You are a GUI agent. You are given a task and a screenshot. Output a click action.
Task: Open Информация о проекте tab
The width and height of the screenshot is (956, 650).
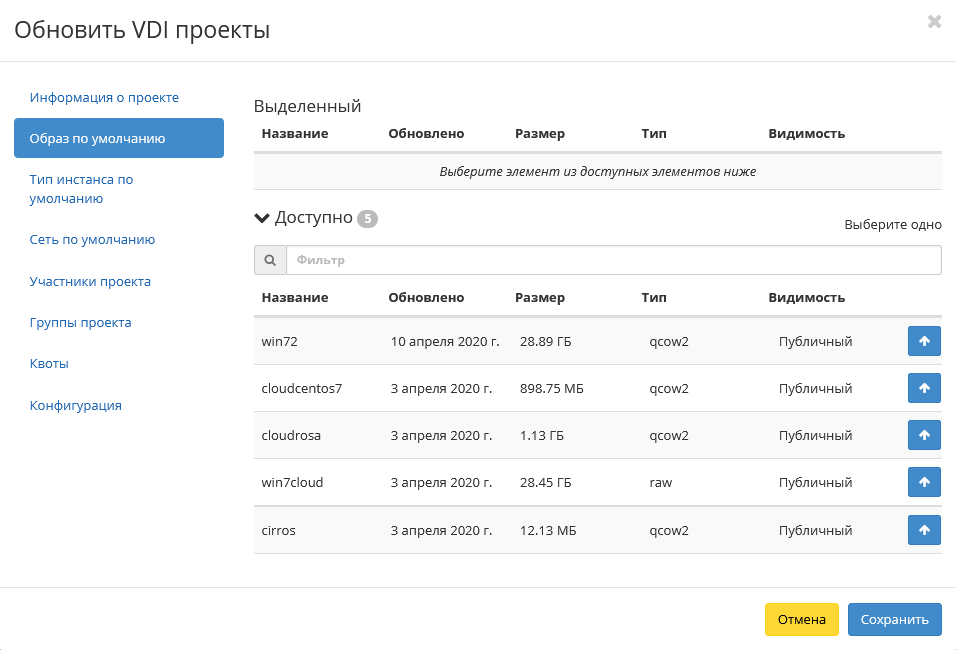[x=104, y=98]
